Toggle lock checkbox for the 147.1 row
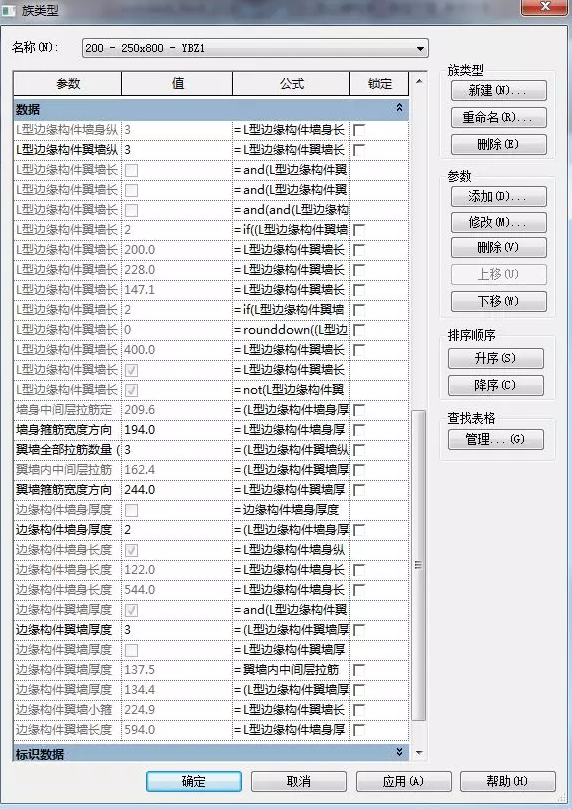The width and height of the screenshot is (572, 809). (x=359, y=290)
